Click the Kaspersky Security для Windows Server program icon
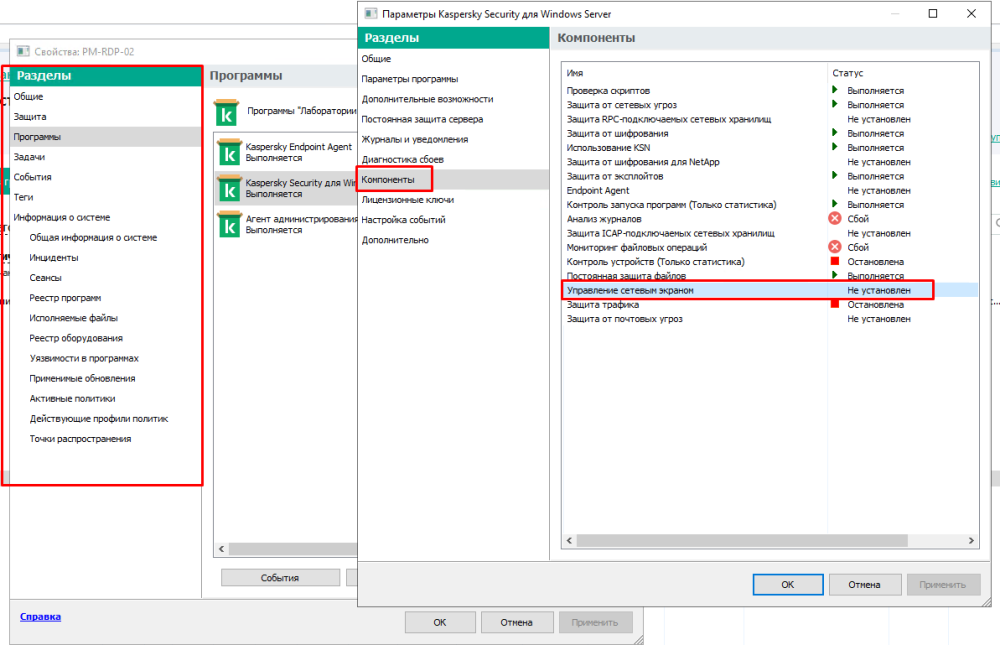 coord(229,188)
